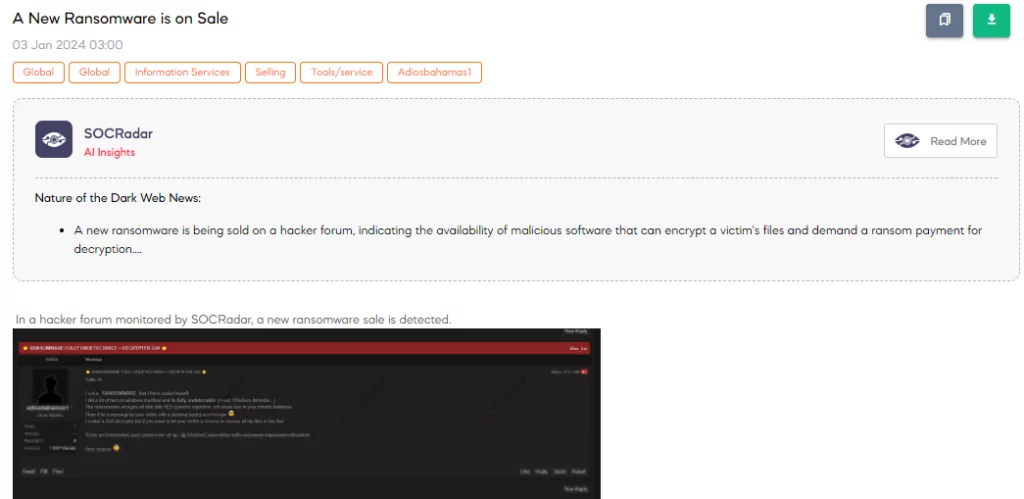Click the copy document icon button
Screen dimensions: 1024x499
pyautogui.click(x=944, y=20)
